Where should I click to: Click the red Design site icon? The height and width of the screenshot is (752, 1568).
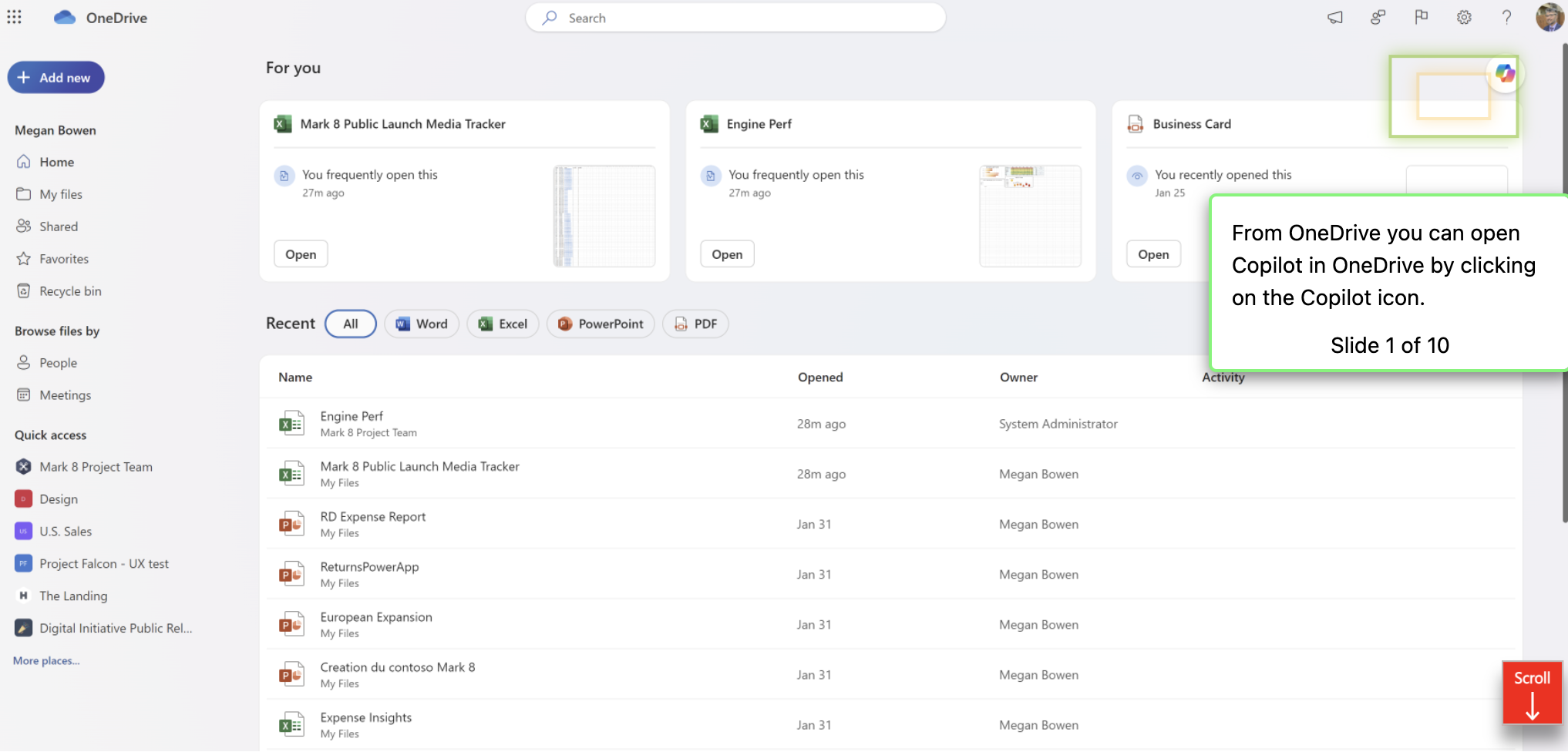click(x=24, y=499)
